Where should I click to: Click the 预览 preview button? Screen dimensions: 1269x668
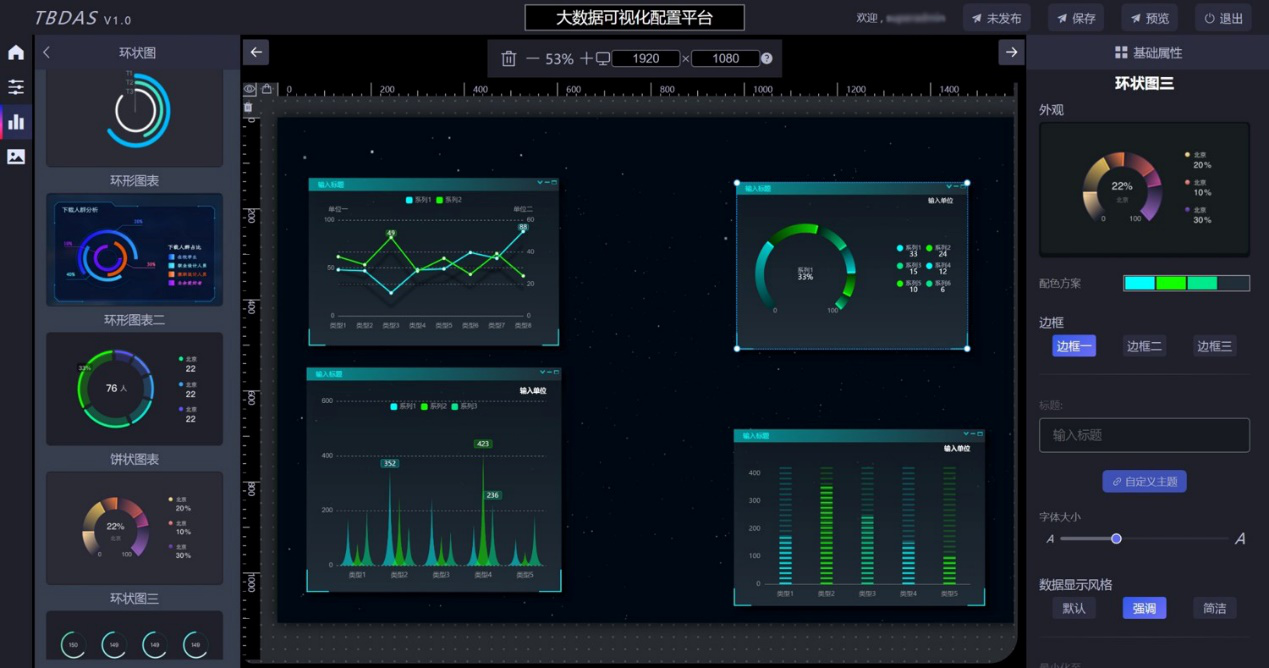click(1149, 18)
